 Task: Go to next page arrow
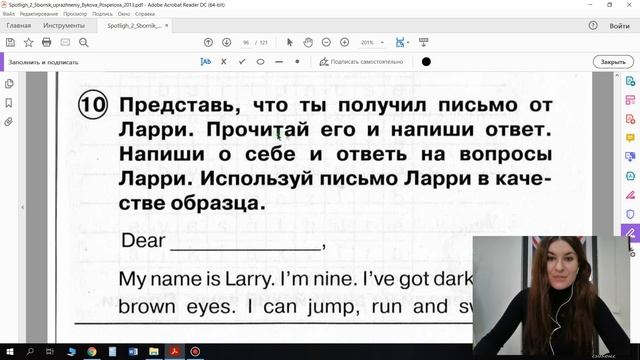pyautogui.click(x=227, y=42)
